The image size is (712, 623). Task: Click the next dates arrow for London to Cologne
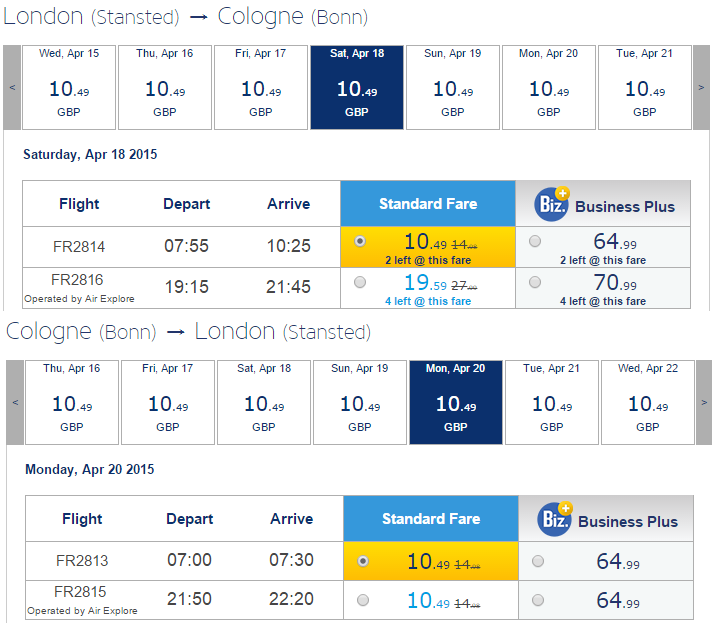tap(701, 87)
